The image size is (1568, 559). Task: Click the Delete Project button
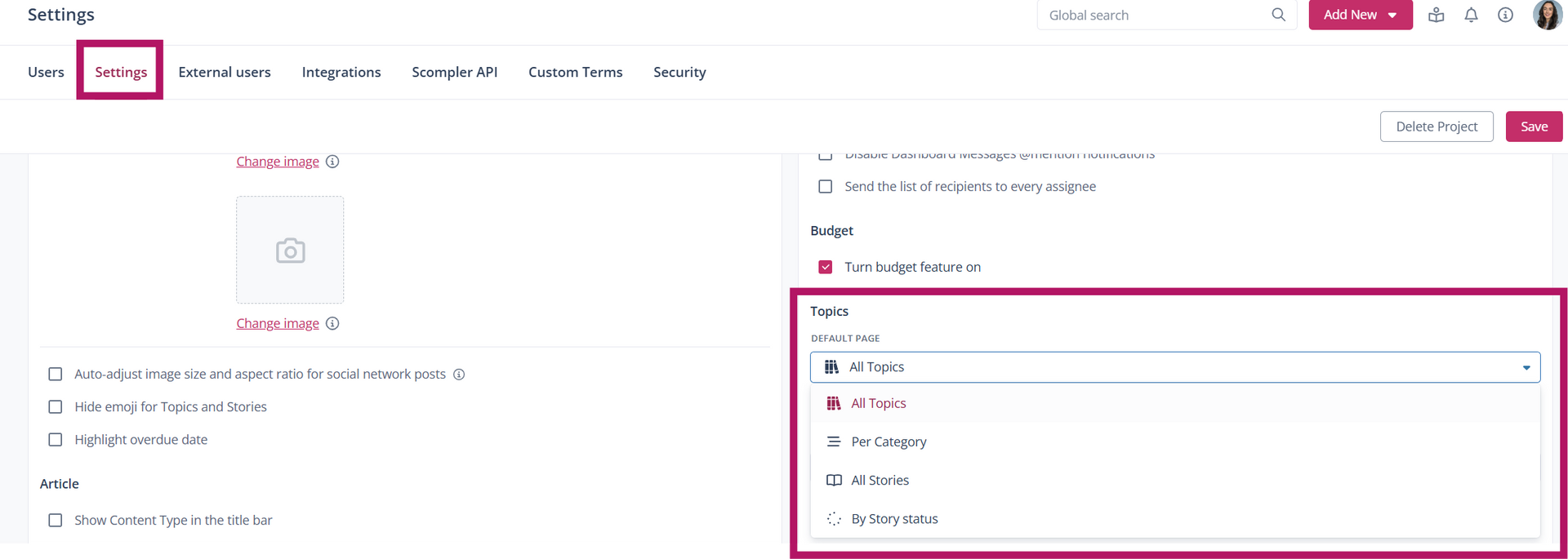(x=1437, y=126)
